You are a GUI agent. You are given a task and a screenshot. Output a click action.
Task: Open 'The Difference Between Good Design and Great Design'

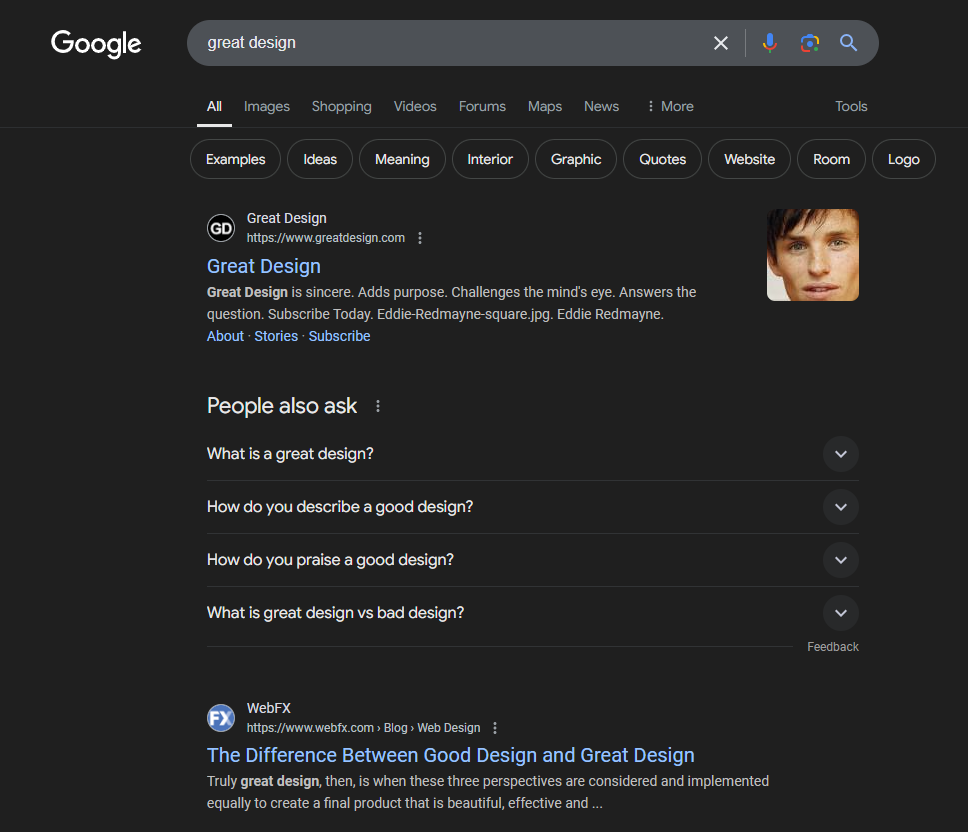click(x=451, y=755)
